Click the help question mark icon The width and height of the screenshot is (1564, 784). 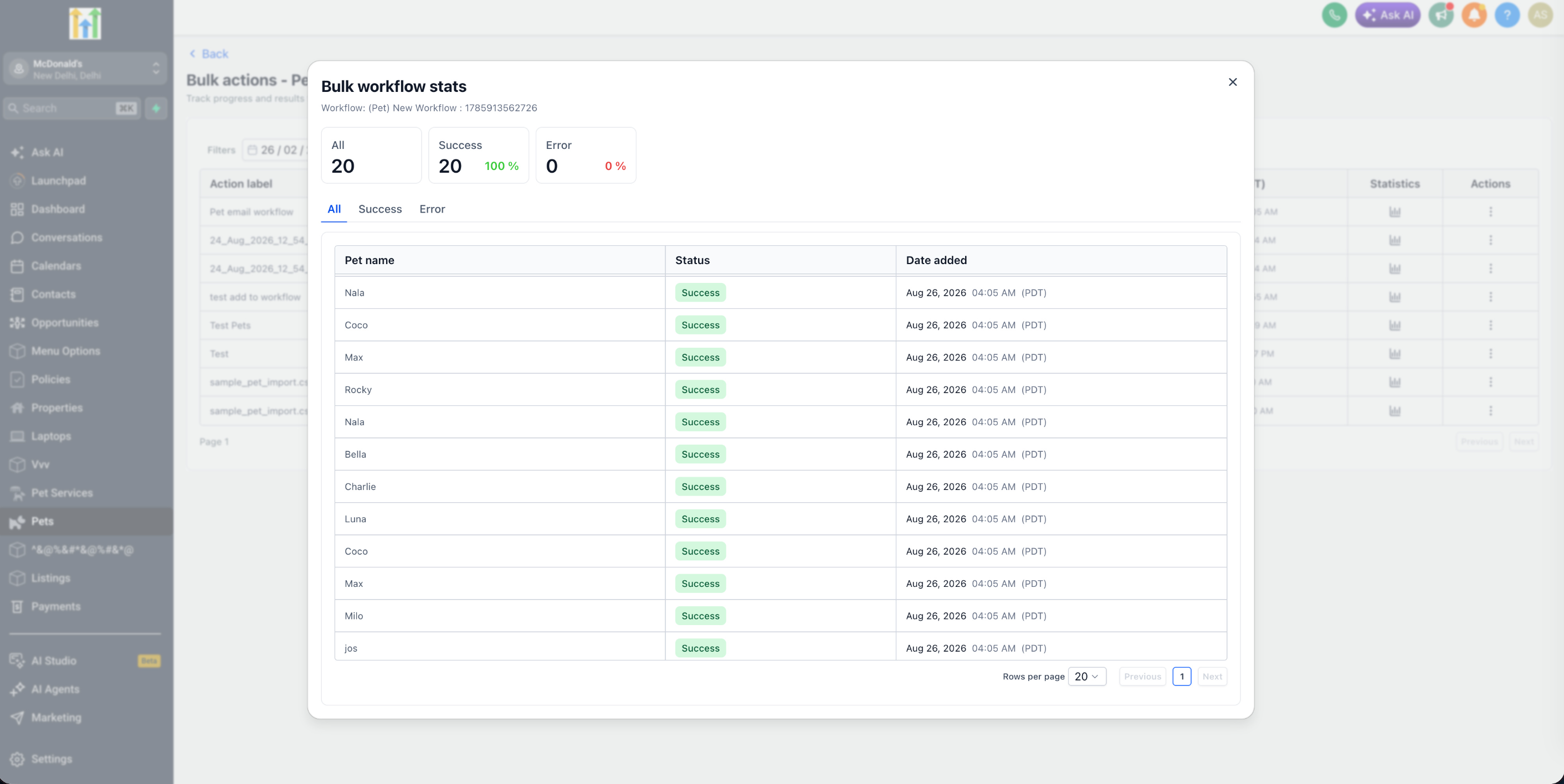click(x=1507, y=15)
